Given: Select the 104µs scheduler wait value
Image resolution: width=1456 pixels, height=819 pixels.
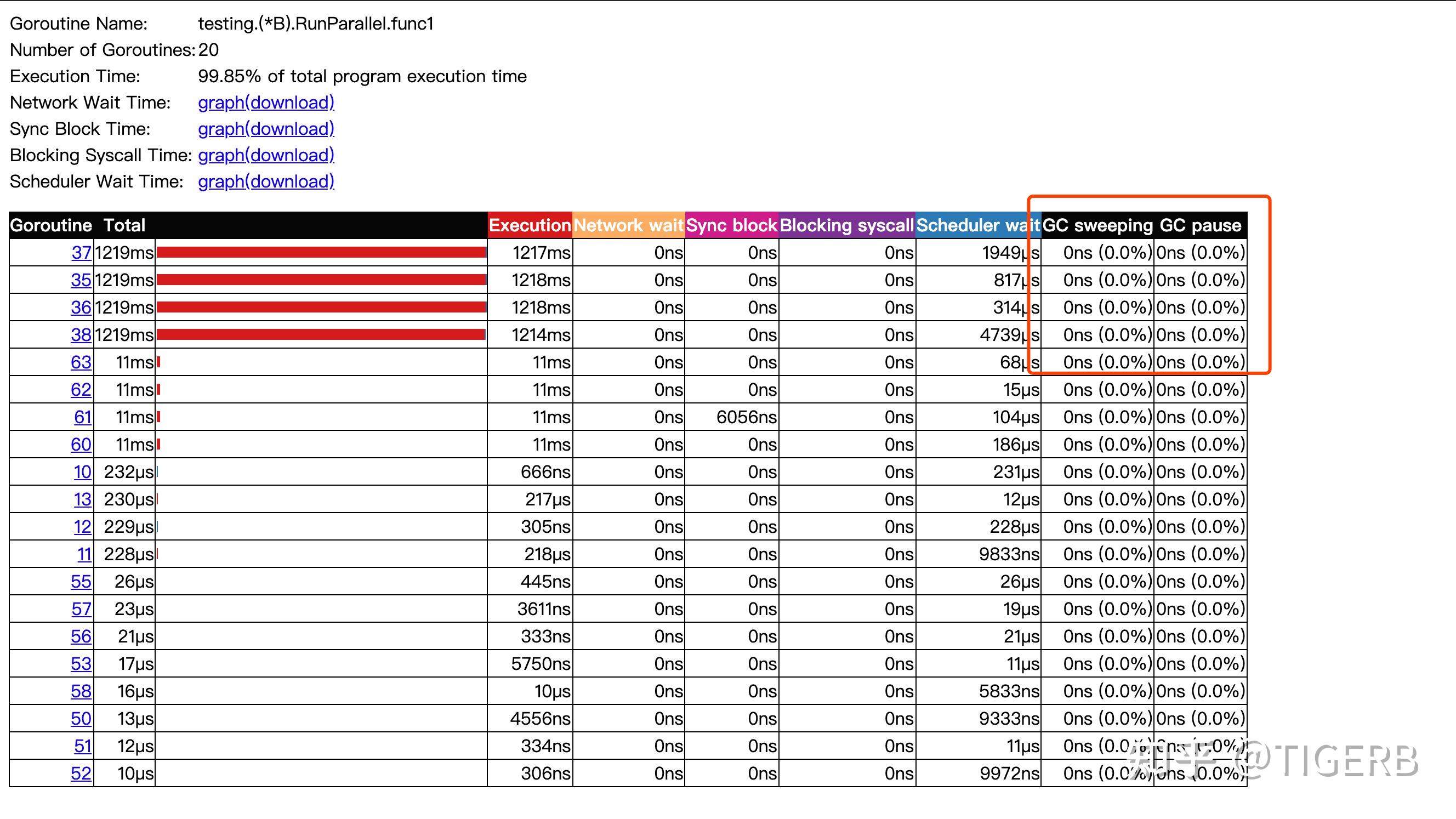Looking at the screenshot, I should 1016,417.
